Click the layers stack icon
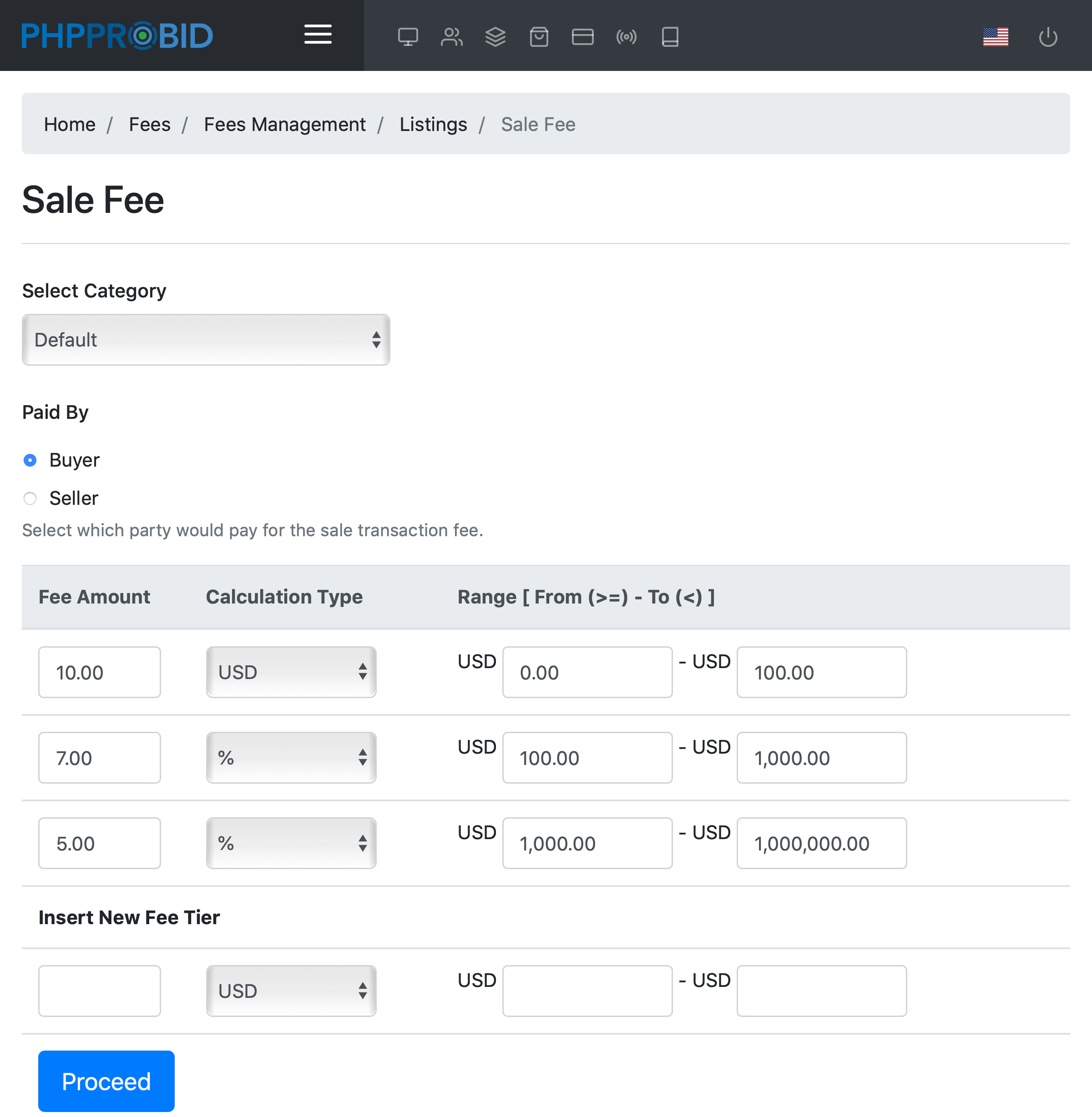1092x1117 pixels. click(x=495, y=37)
